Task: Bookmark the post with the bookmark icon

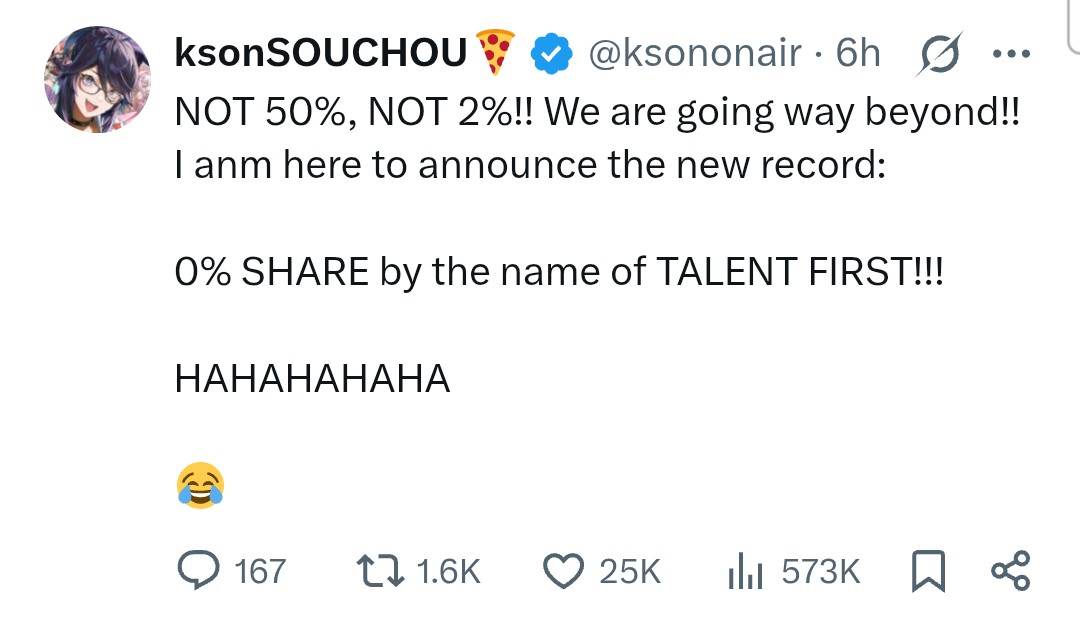Action: point(929,571)
